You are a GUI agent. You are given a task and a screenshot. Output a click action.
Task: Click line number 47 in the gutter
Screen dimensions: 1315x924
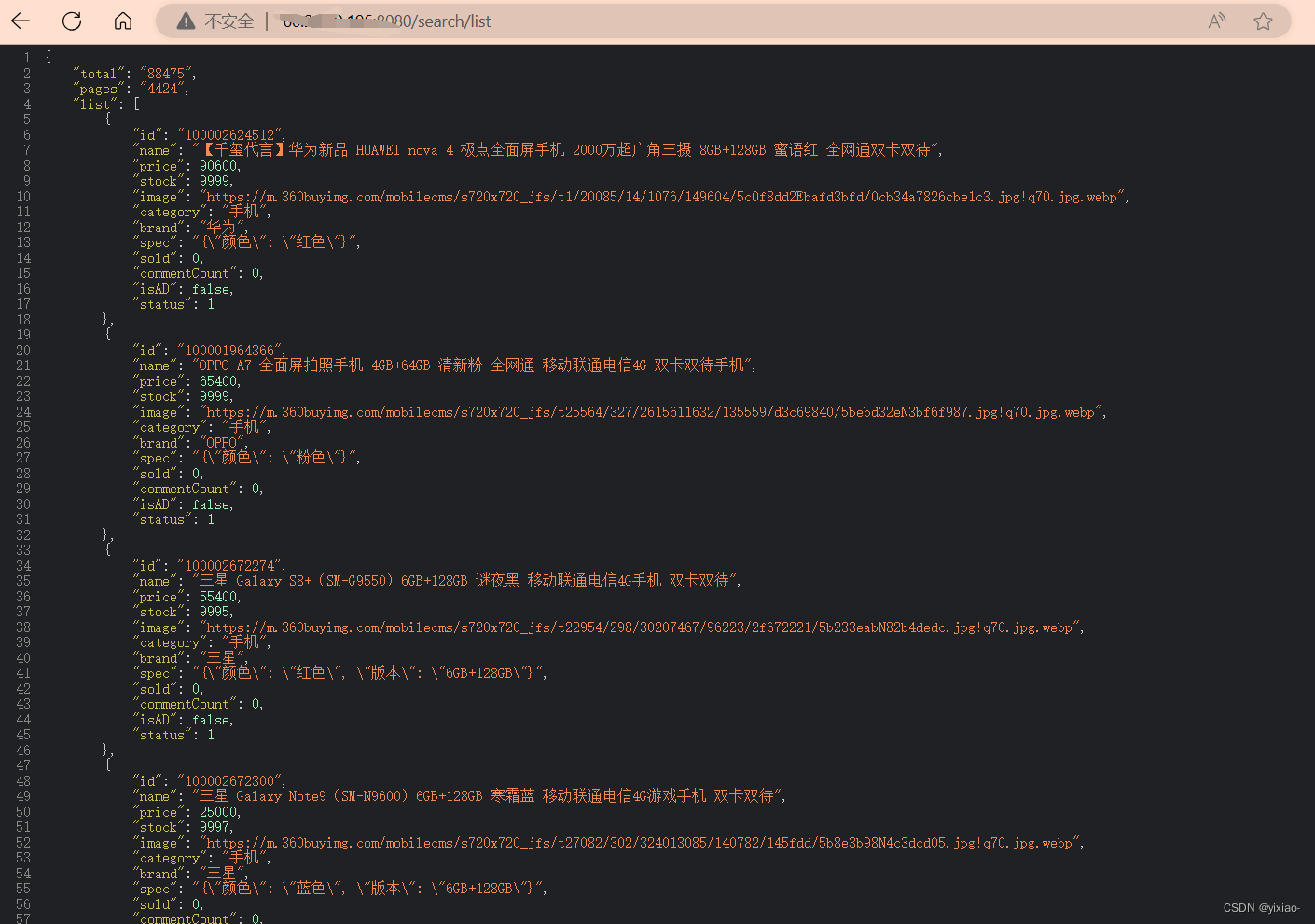coord(23,765)
